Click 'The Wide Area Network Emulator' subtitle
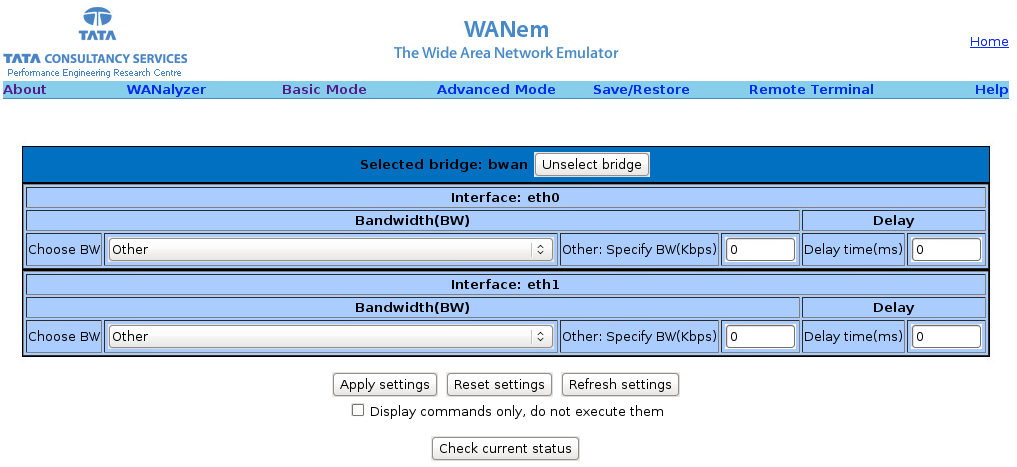 (506, 53)
